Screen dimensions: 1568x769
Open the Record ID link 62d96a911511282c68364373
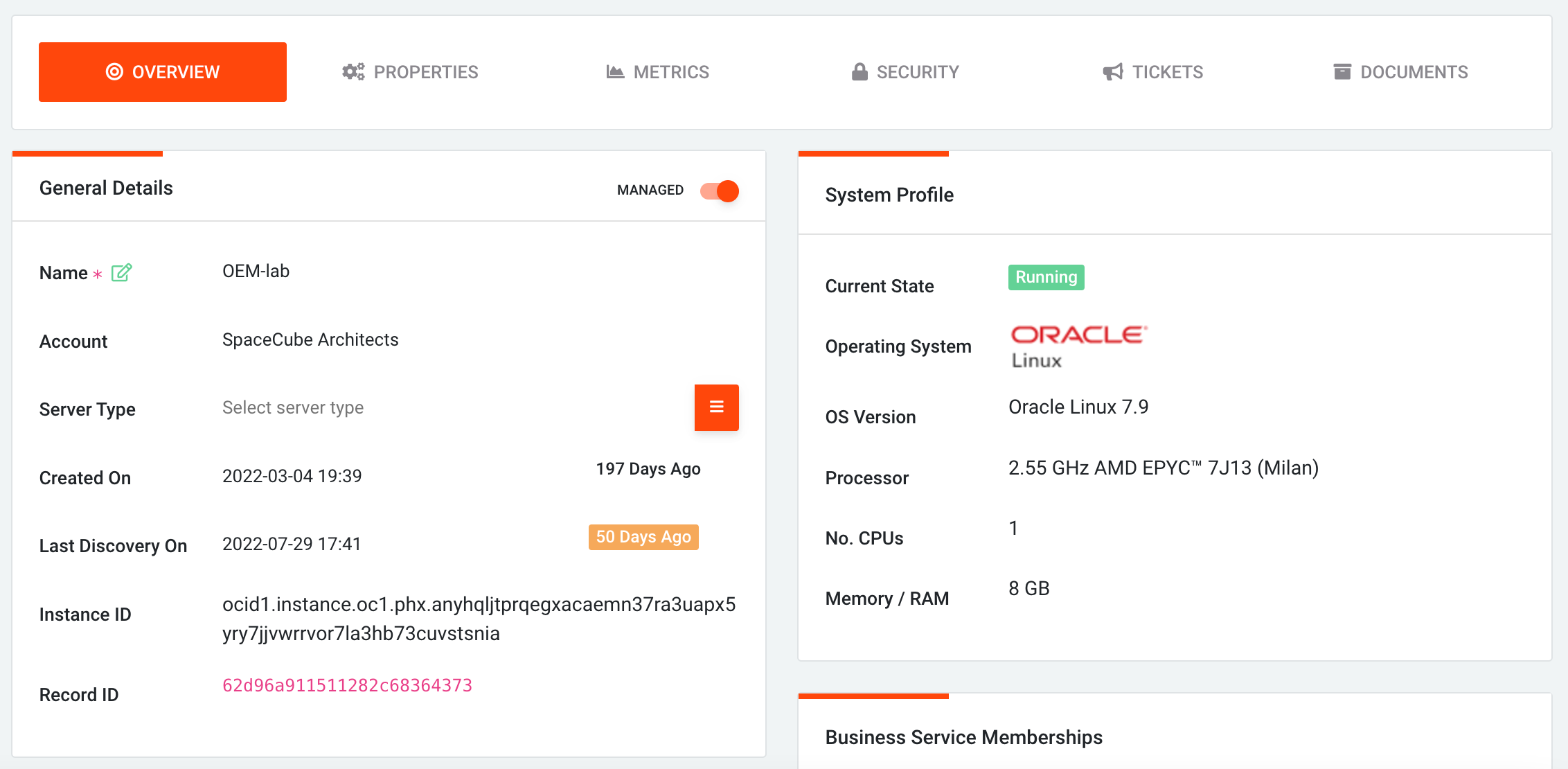coord(347,685)
